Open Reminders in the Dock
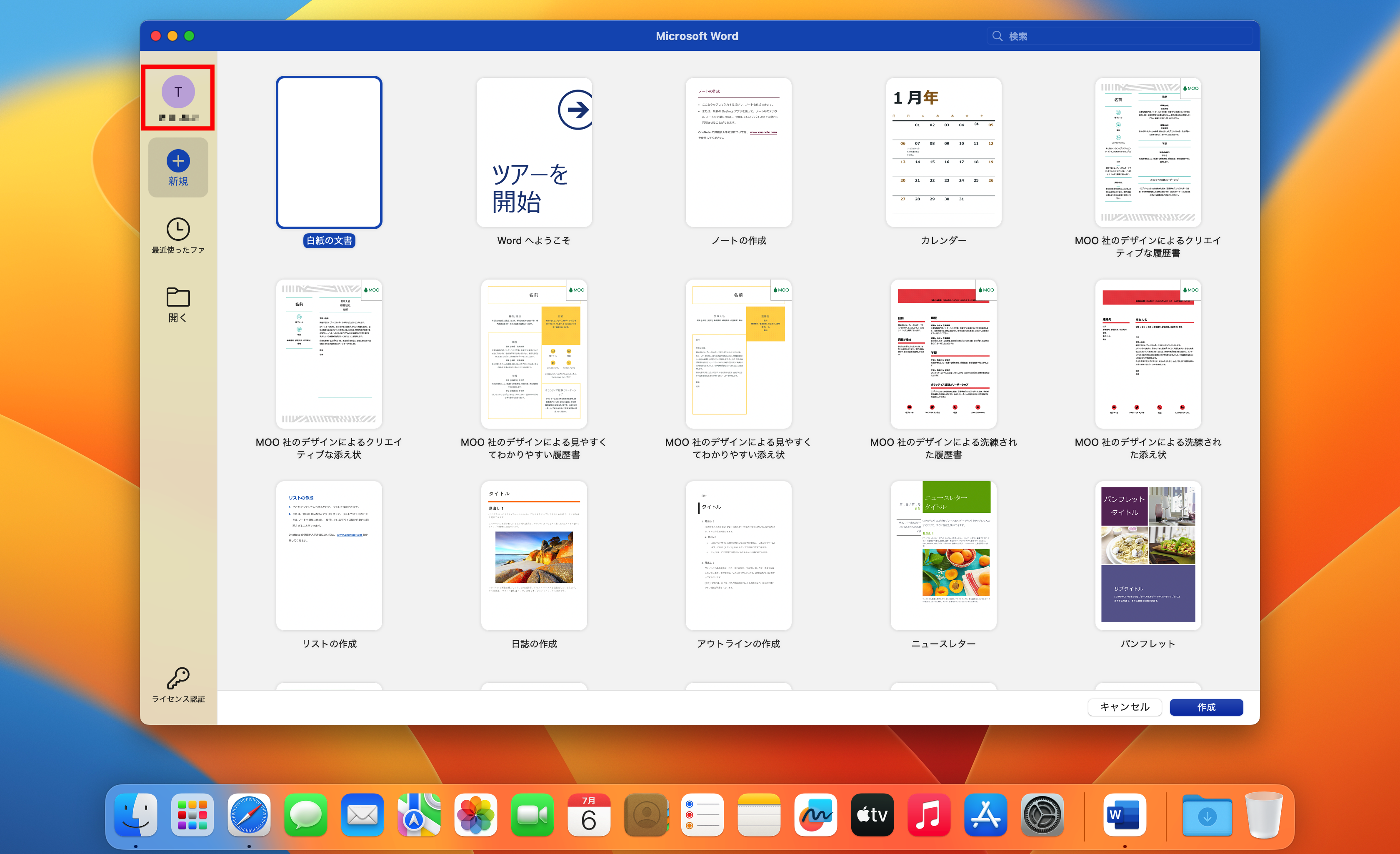The image size is (1400, 854). point(702,815)
